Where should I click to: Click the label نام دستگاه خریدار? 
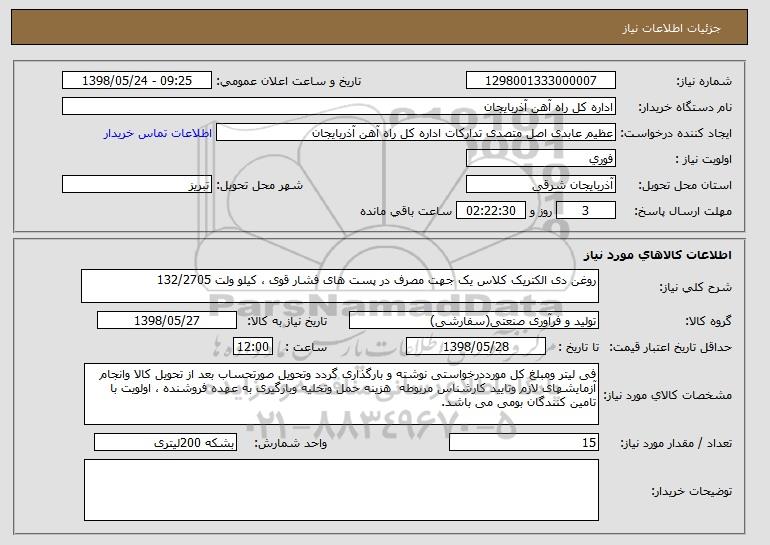click(685, 108)
